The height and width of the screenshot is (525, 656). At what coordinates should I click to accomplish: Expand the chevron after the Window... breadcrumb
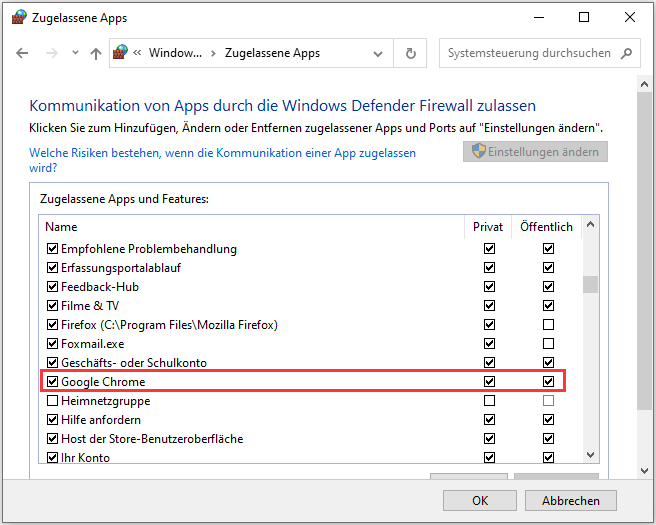(x=213, y=53)
